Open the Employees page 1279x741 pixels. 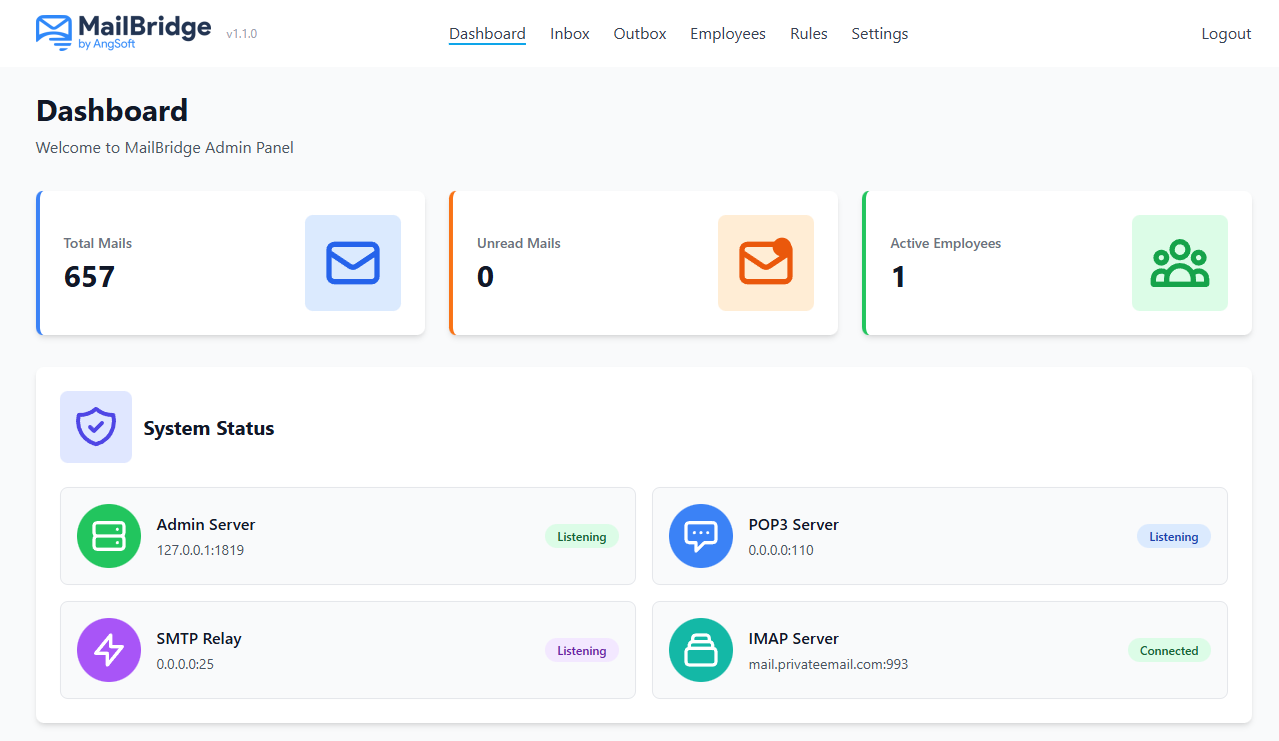(x=727, y=33)
